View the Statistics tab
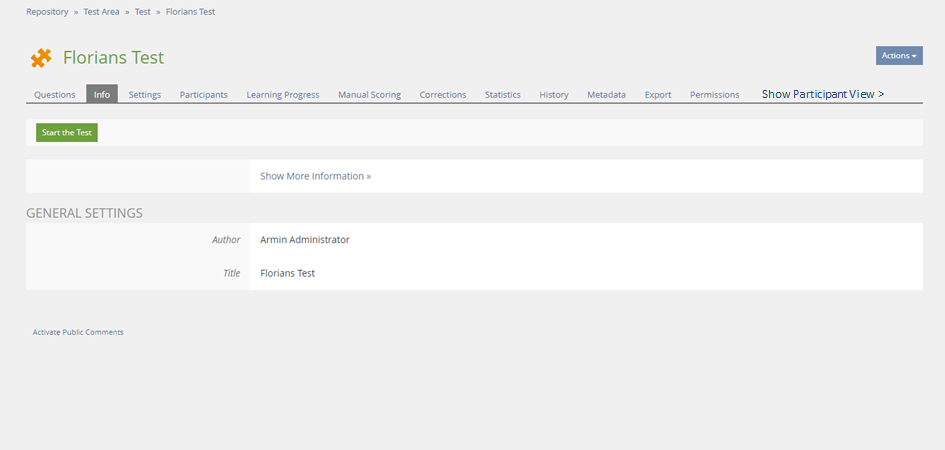The width and height of the screenshot is (945, 450). (x=503, y=95)
